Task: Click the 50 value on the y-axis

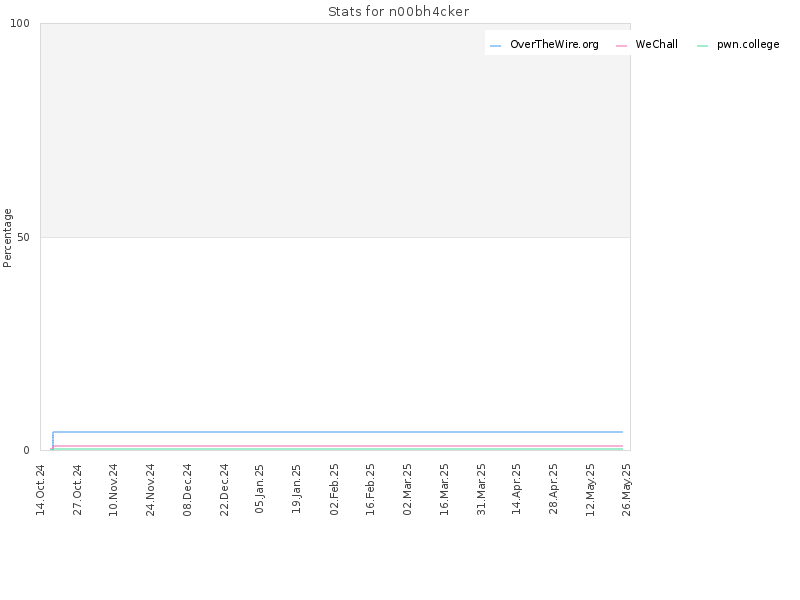Action: coord(23,238)
